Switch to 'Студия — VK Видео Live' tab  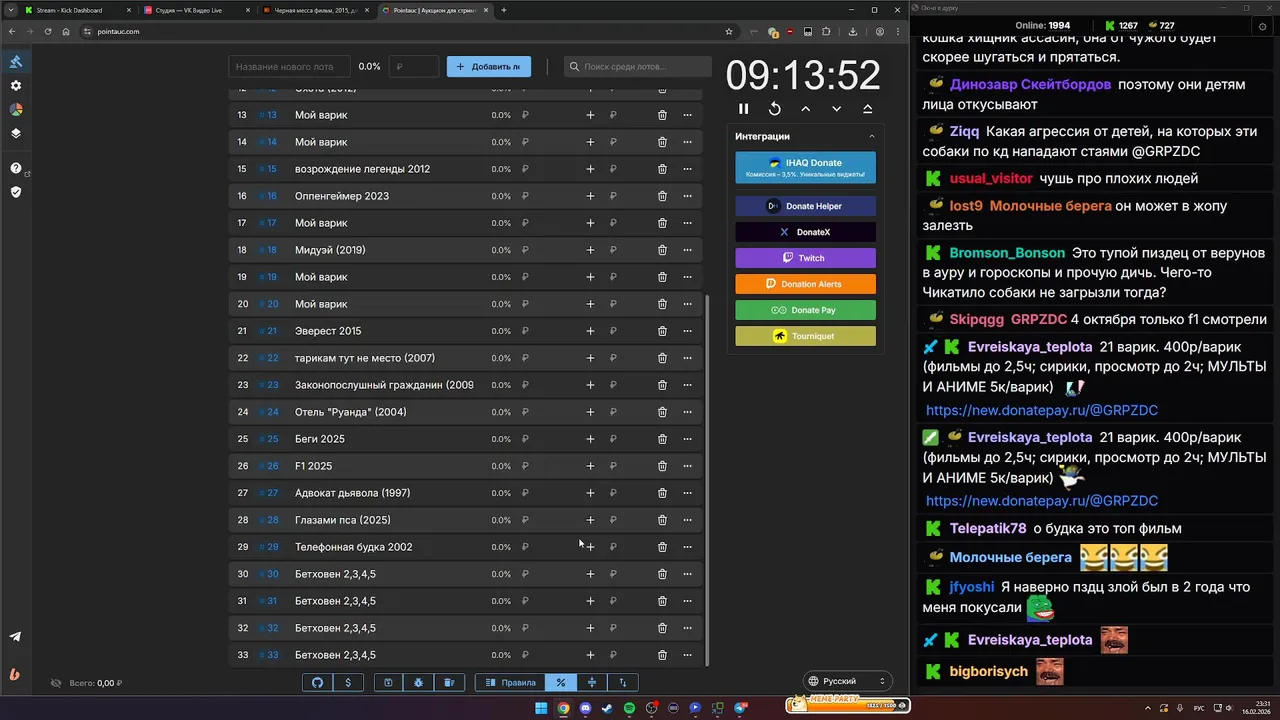197,10
